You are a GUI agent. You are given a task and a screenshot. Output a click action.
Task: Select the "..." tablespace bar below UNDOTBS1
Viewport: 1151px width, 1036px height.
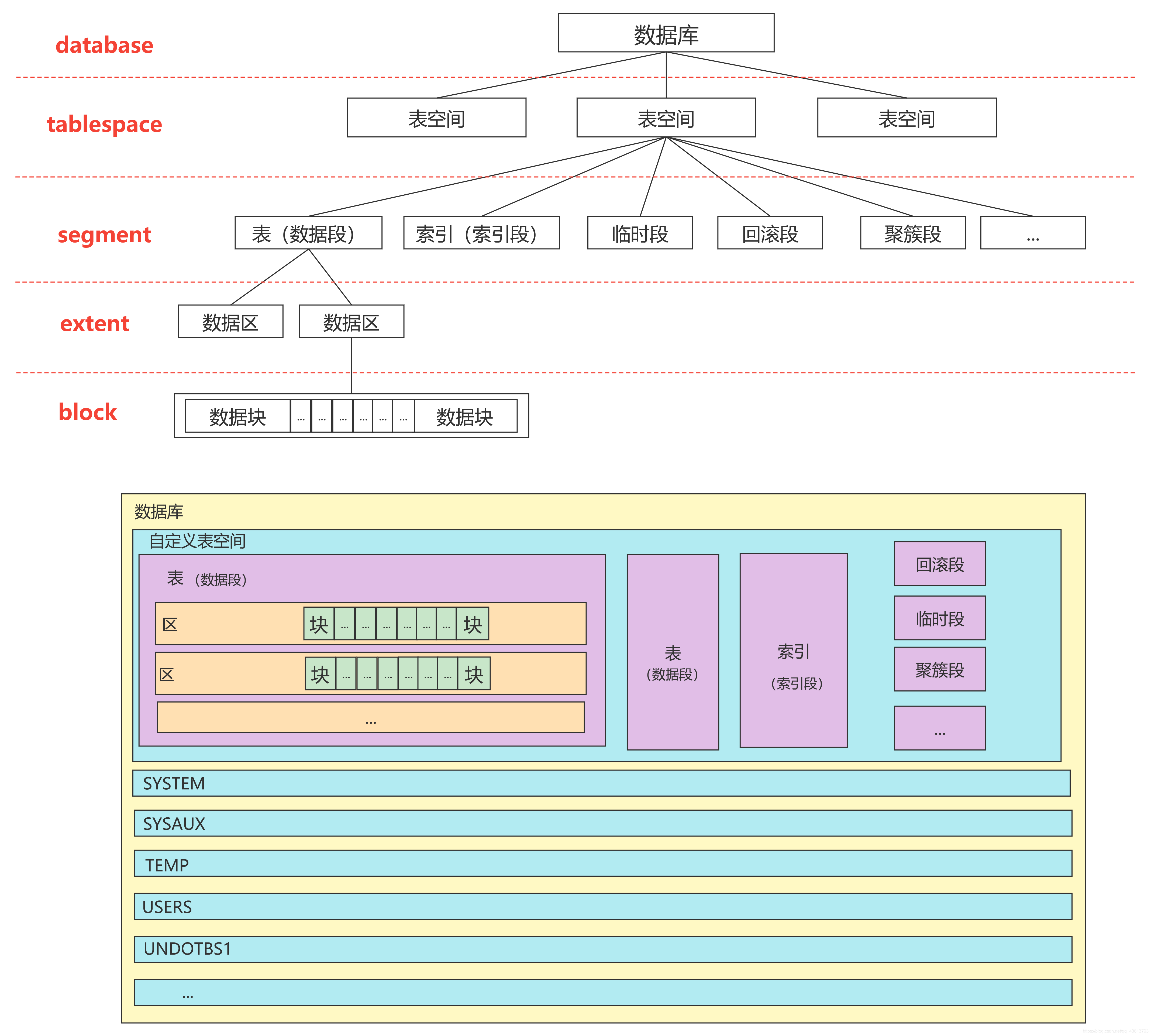pos(603,993)
